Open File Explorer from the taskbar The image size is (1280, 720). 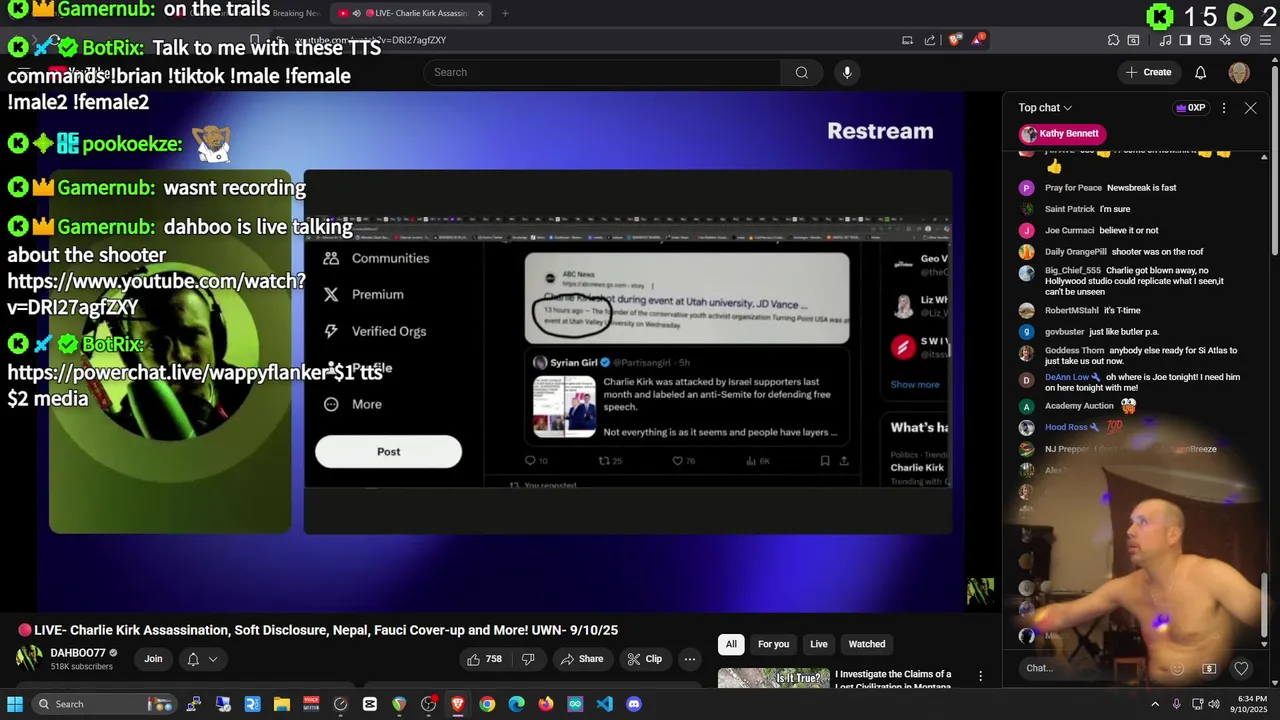tap(281, 704)
